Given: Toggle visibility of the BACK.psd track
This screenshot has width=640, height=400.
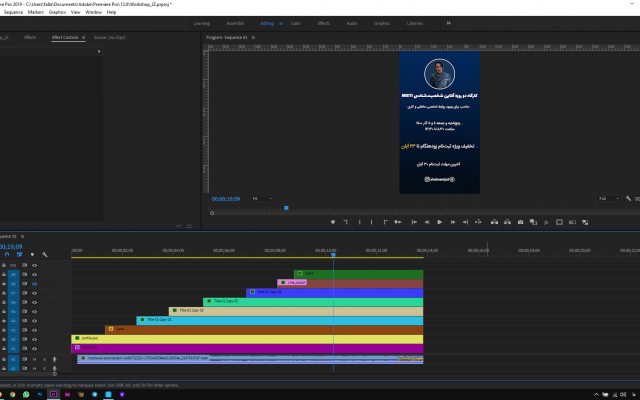Looking at the screenshot, I should click(34, 349).
